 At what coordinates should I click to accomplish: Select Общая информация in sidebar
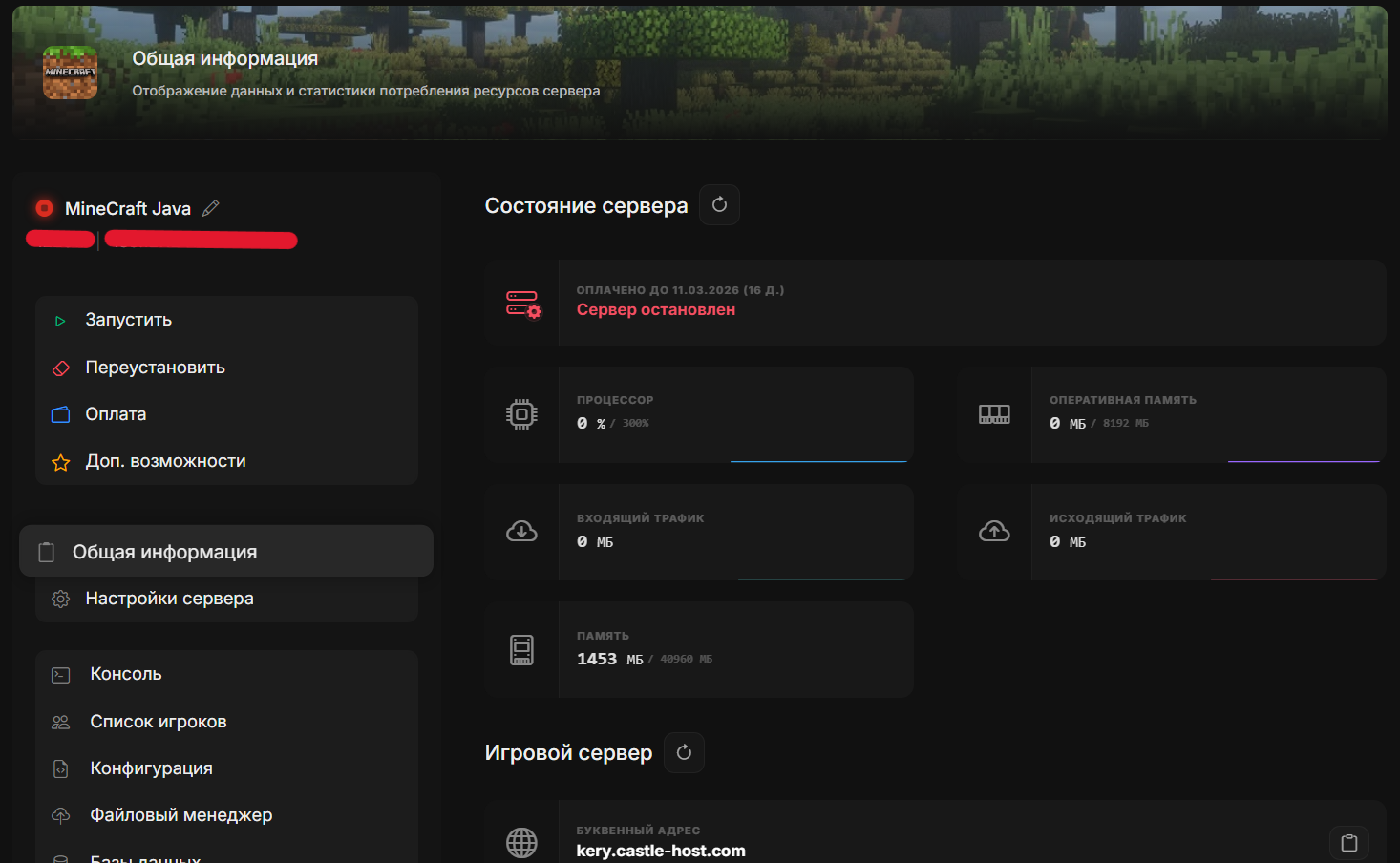tap(164, 552)
